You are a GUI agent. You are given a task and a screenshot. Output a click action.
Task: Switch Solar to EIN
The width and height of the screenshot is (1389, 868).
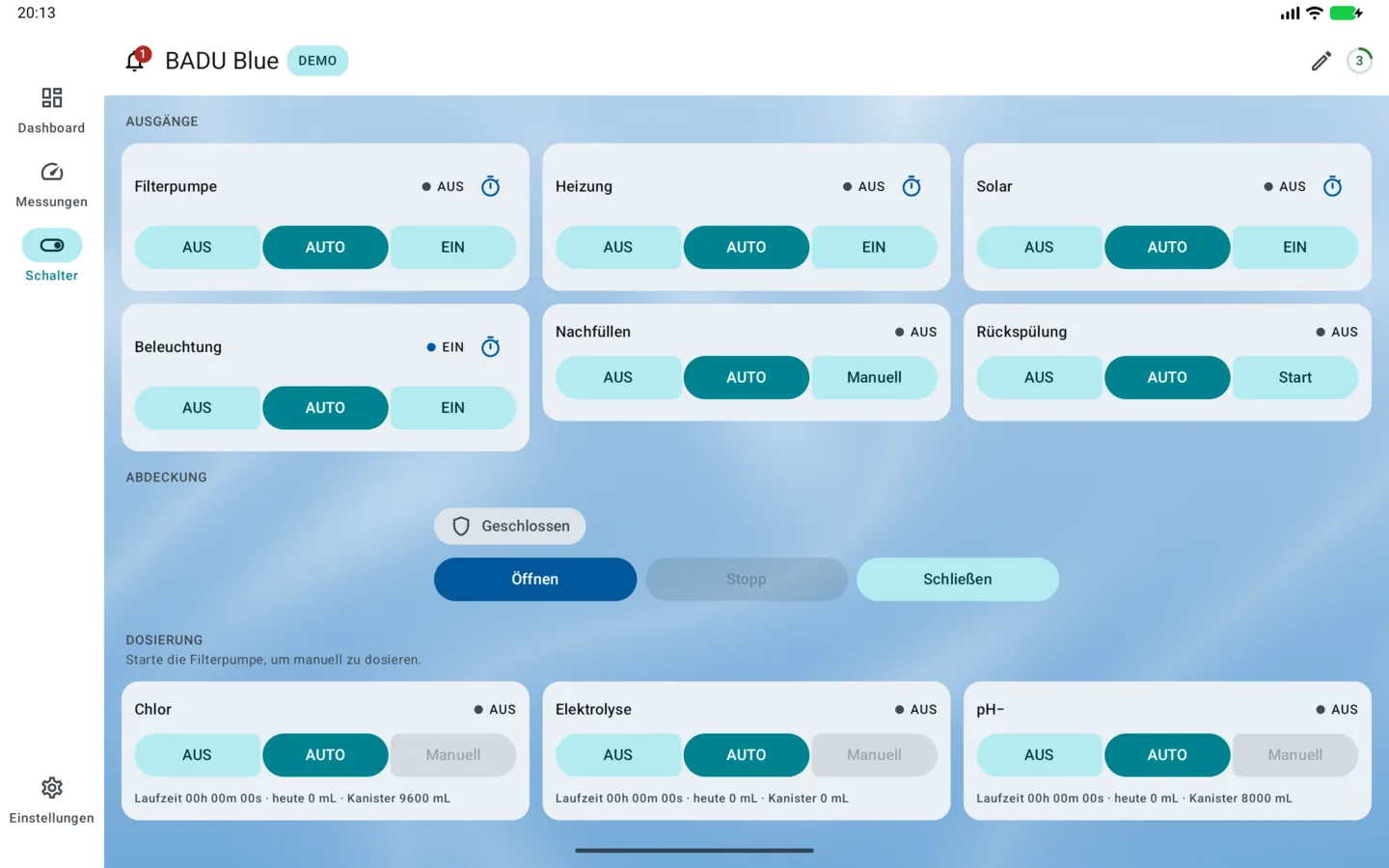[x=1294, y=247]
